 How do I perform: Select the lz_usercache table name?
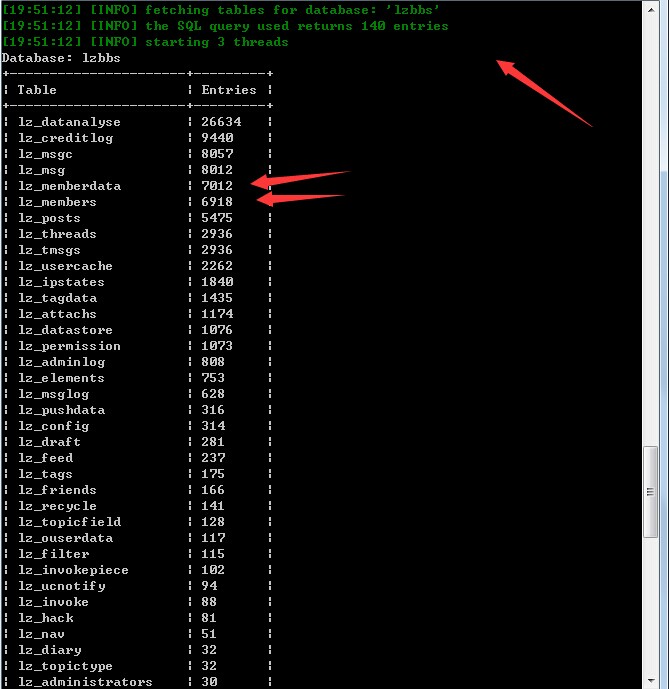point(65,266)
